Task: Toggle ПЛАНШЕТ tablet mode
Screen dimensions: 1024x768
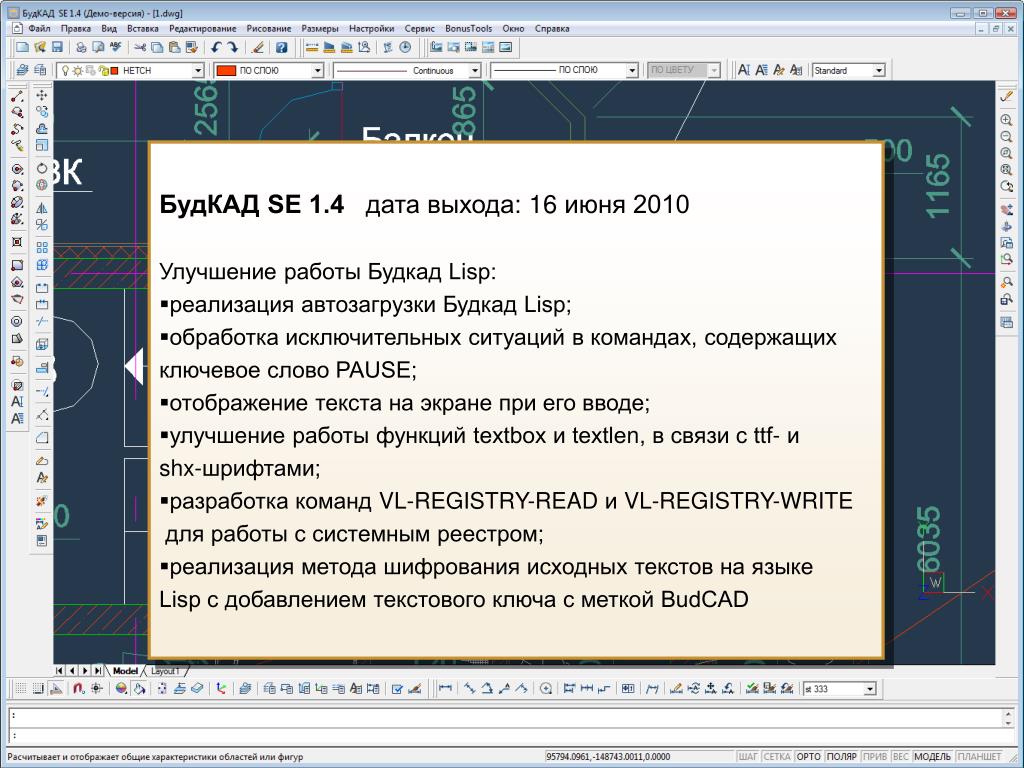Action: pyautogui.click(x=980, y=756)
